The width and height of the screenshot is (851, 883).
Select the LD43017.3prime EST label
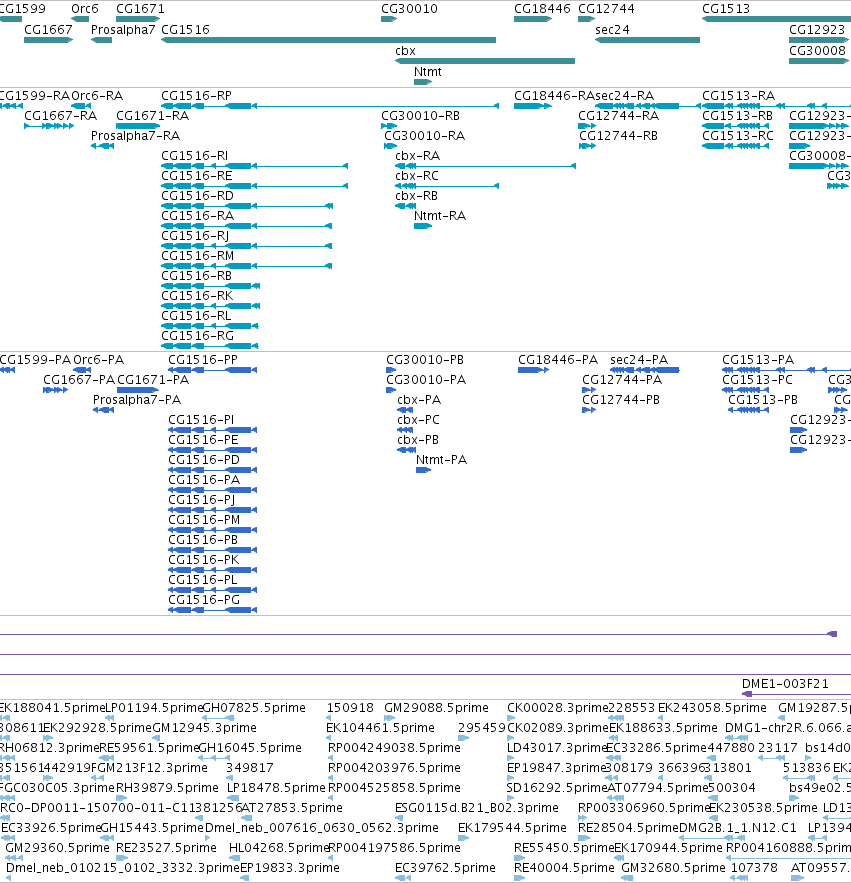(x=557, y=748)
